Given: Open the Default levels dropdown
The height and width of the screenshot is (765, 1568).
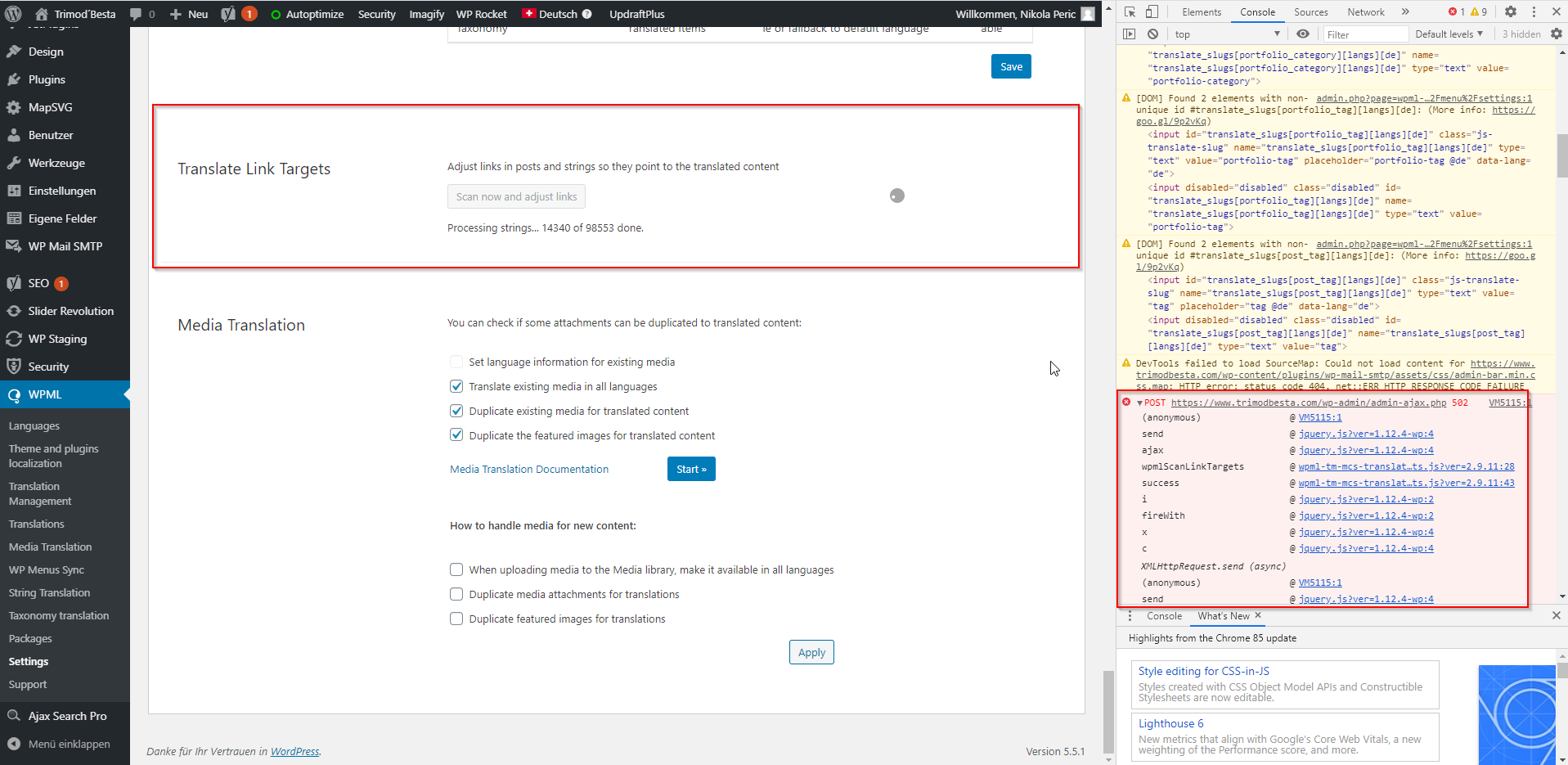Looking at the screenshot, I should tap(1449, 34).
